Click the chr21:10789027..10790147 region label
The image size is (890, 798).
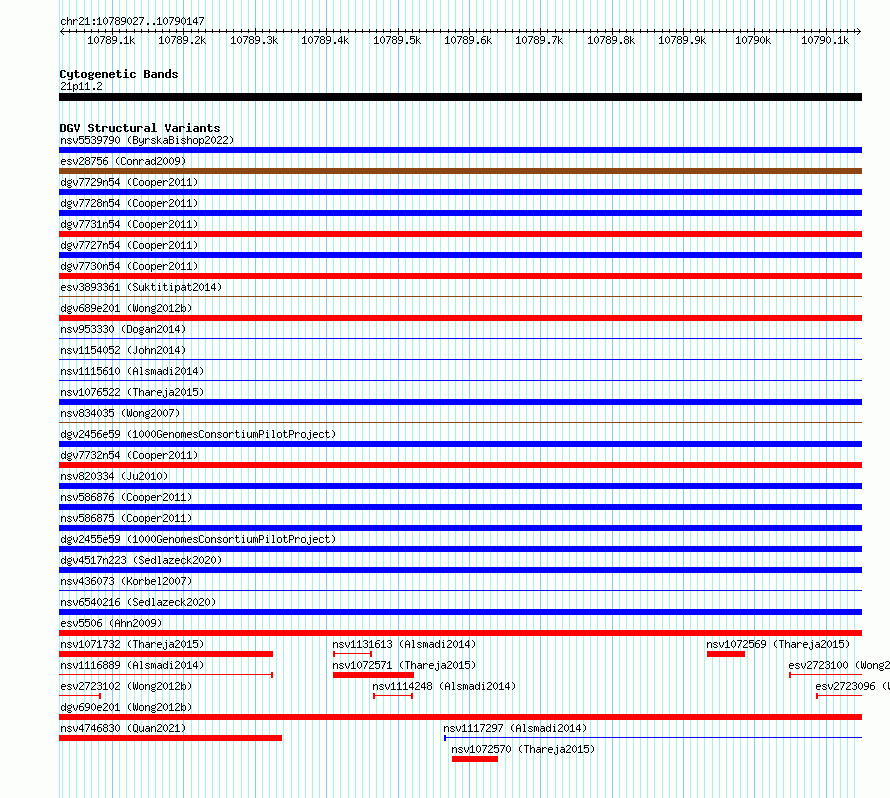click(132, 21)
